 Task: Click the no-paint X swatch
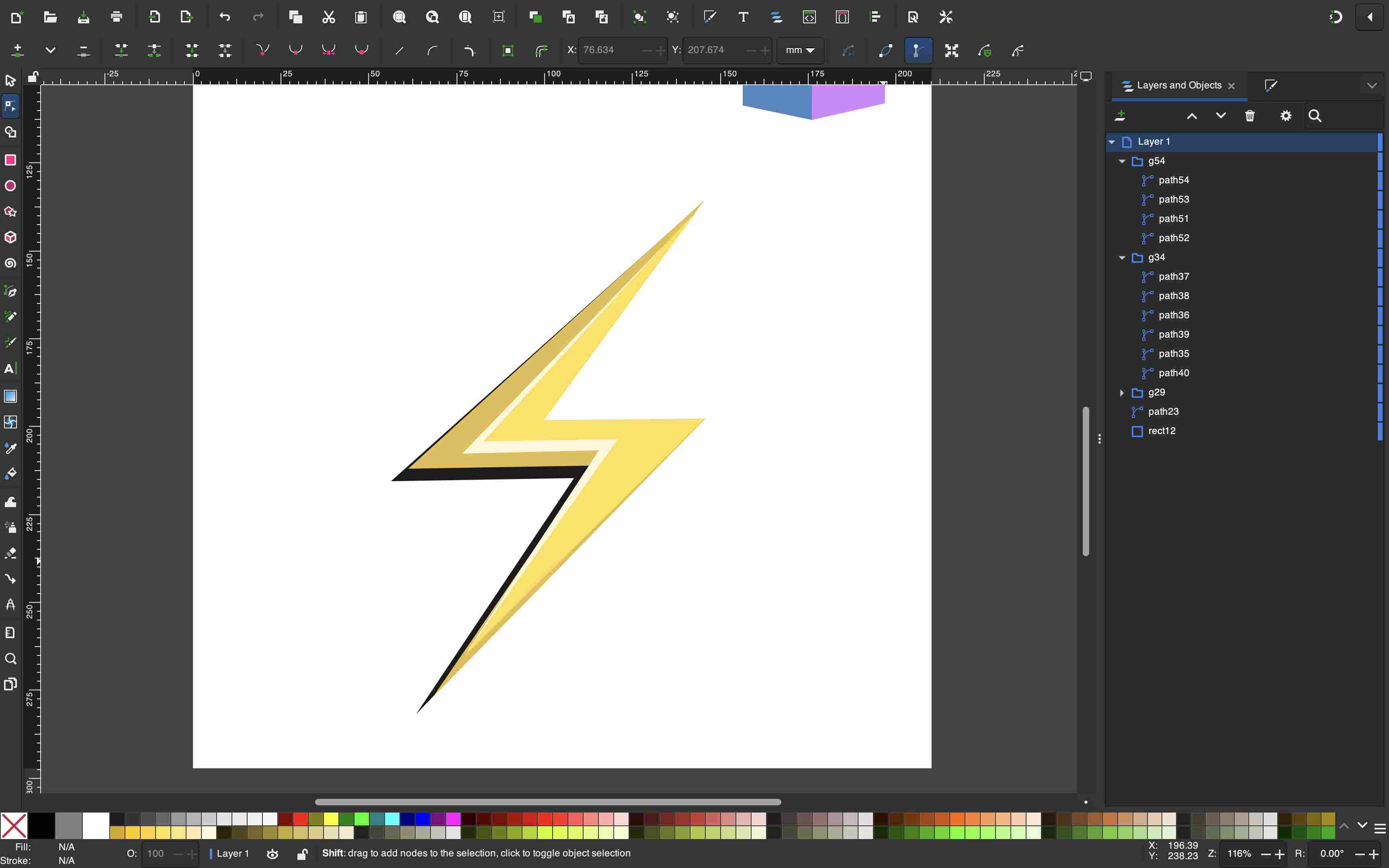point(14,826)
